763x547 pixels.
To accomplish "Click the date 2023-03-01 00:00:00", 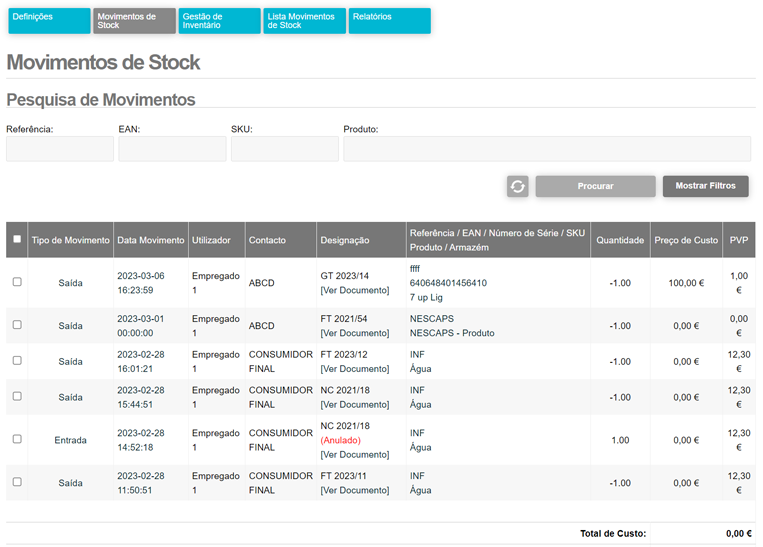I will click(x=141, y=326).
